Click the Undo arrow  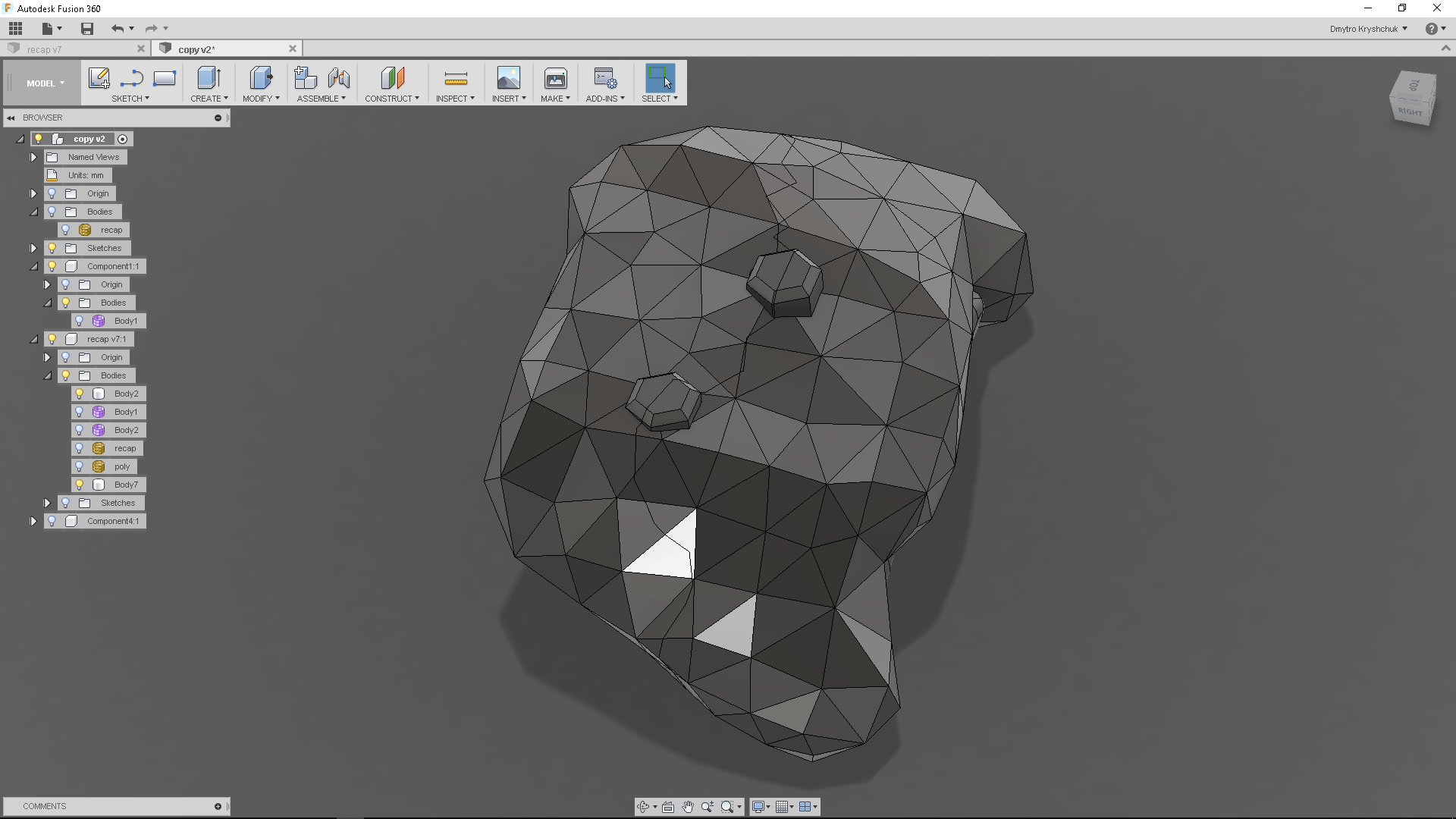point(118,29)
